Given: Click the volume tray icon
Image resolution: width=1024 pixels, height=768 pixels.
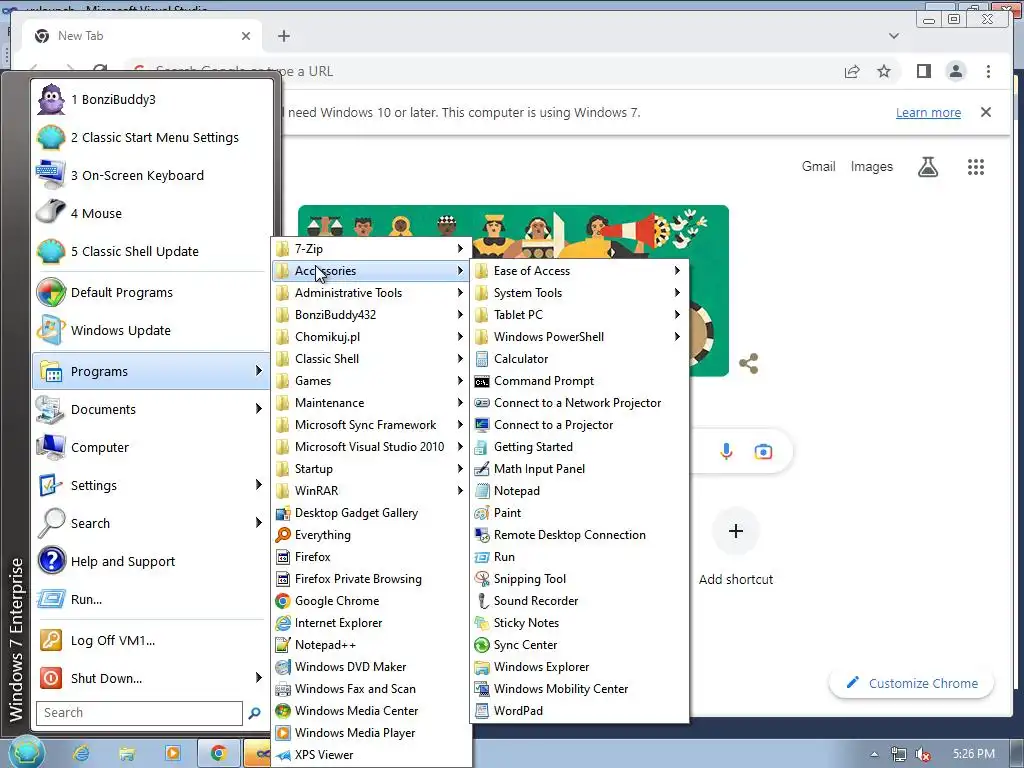Looking at the screenshot, I should [922, 754].
